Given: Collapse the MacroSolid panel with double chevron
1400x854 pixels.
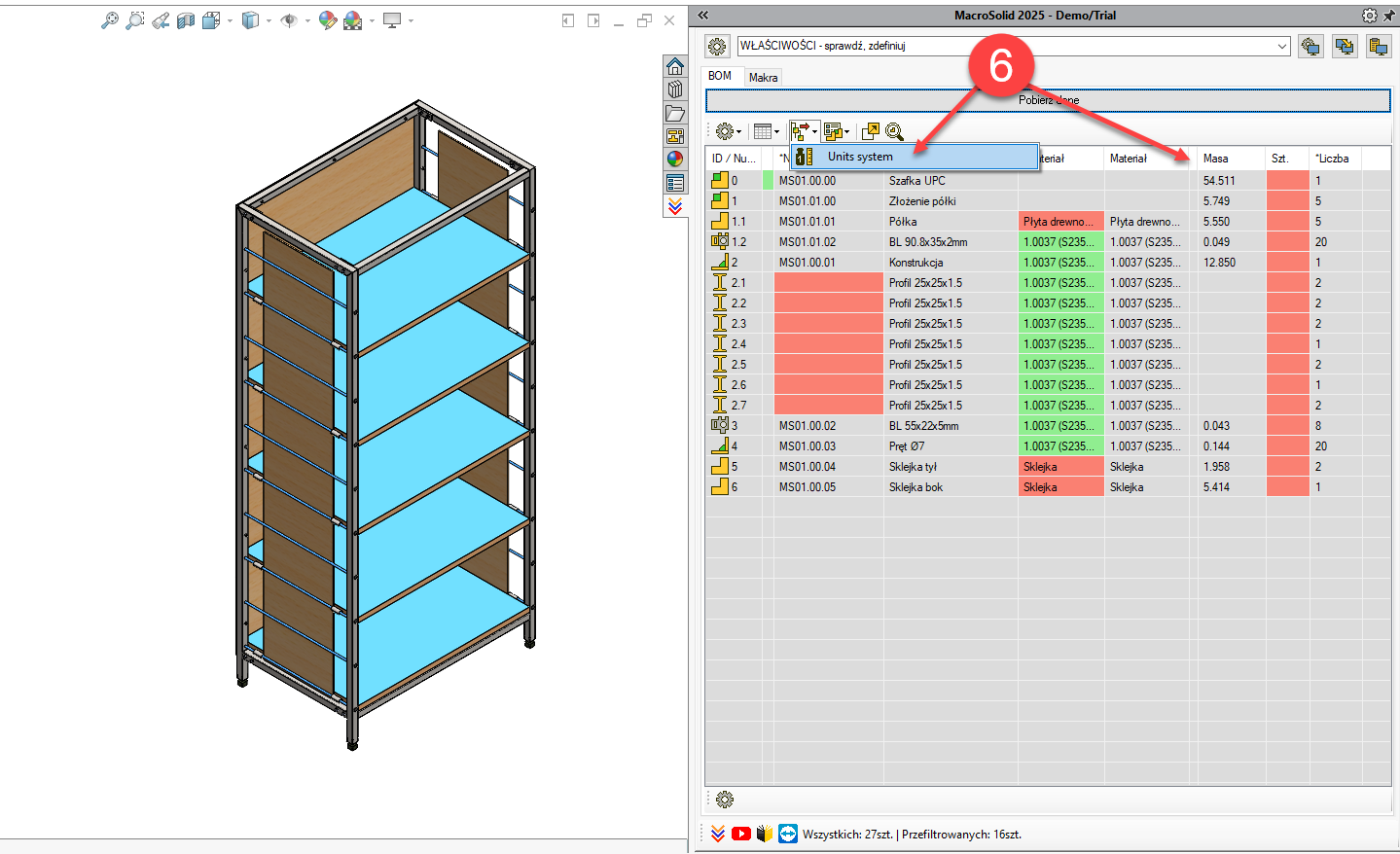Looking at the screenshot, I should (x=703, y=16).
